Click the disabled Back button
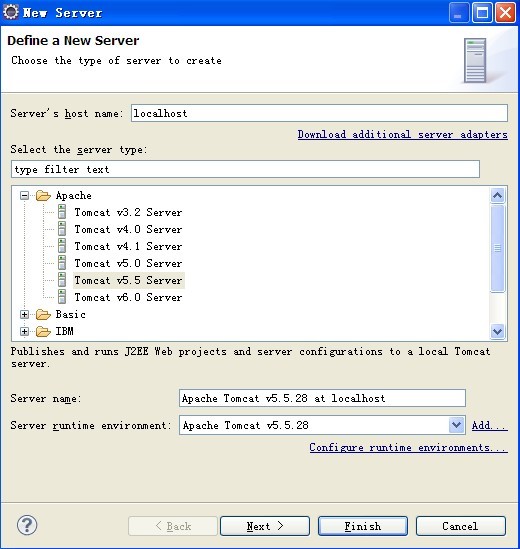520x549 pixels. pos(173,526)
